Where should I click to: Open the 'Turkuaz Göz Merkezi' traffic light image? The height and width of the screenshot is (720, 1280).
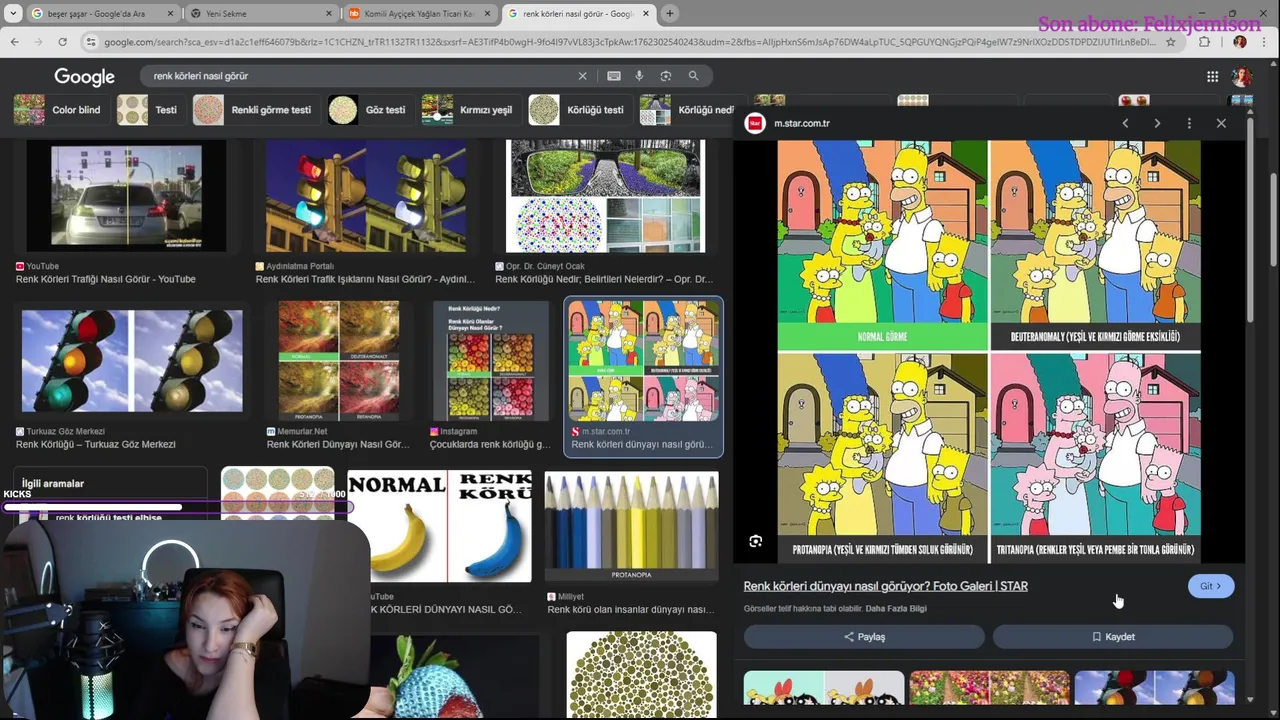click(x=132, y=361)
